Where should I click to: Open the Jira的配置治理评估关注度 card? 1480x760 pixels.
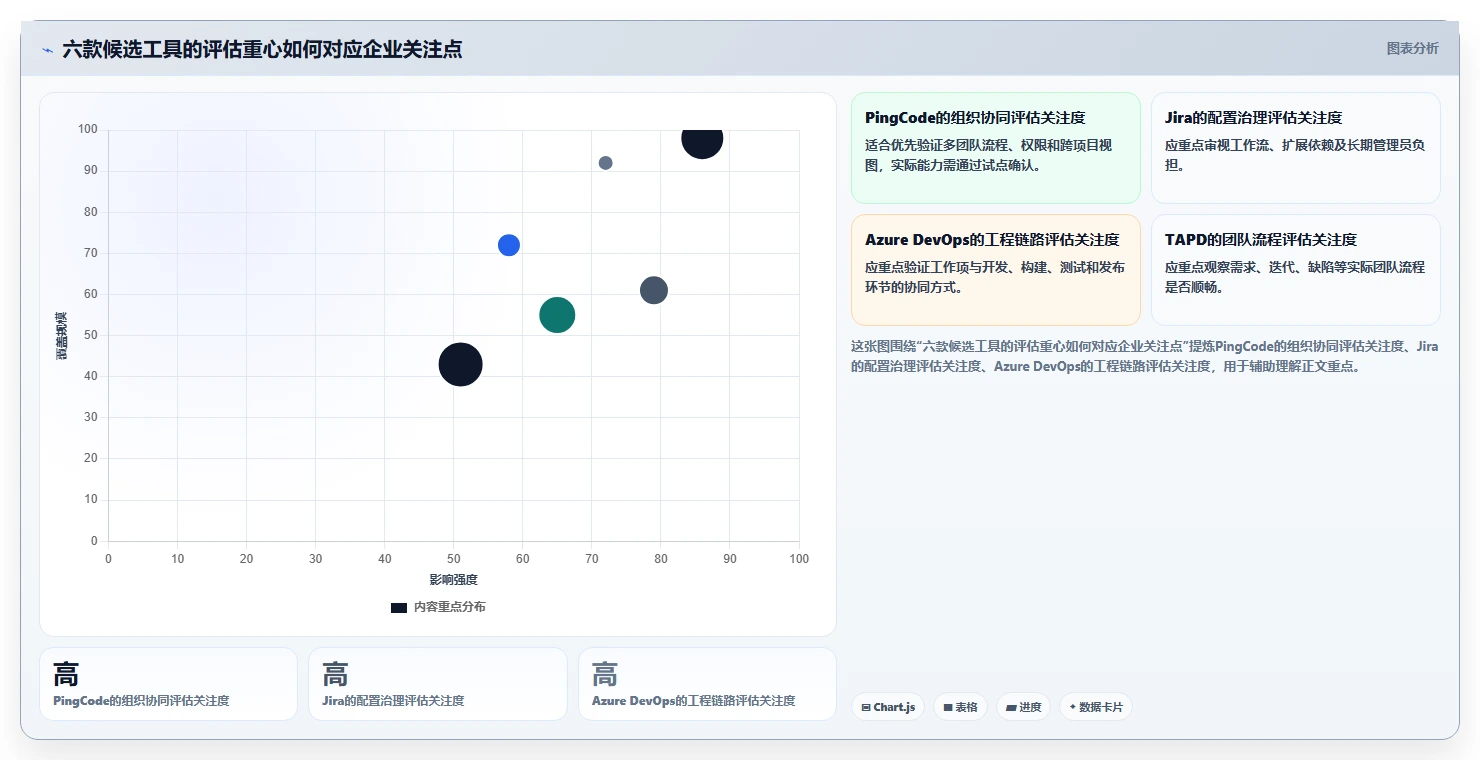(x=1296, y=148)
